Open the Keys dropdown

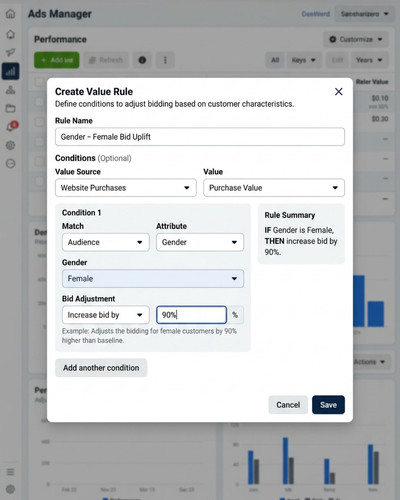(304, 60)
